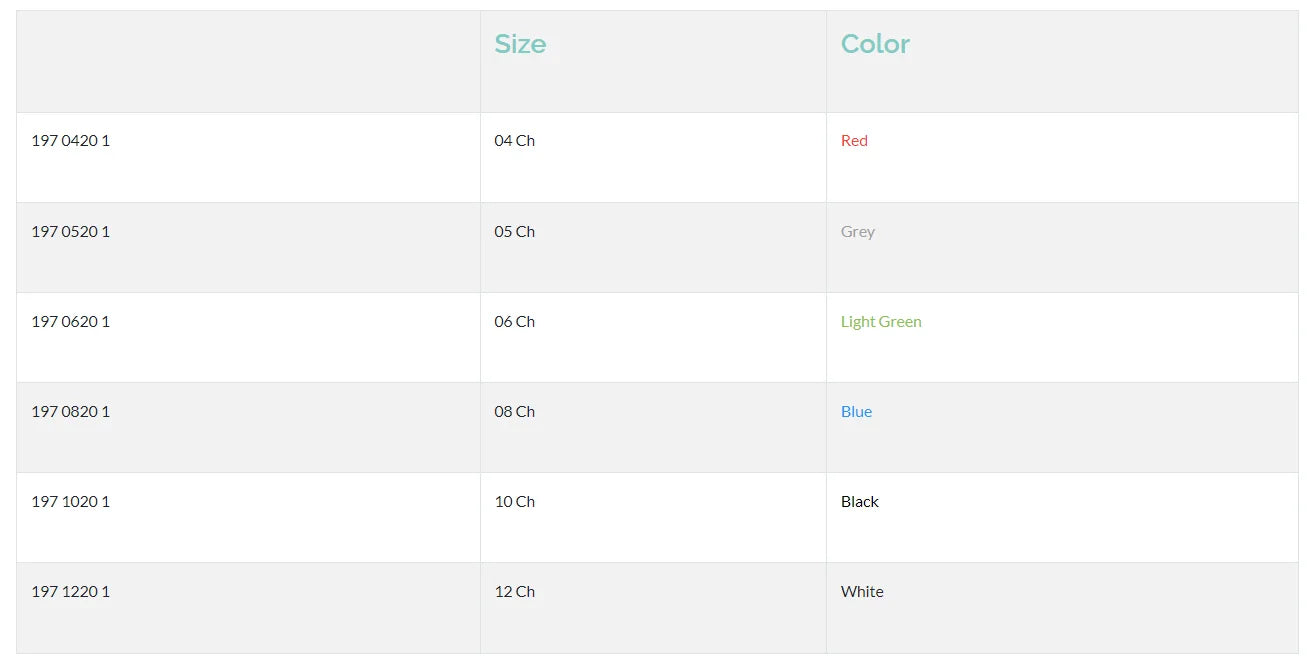The height and width of the screenshot is (659, 1307).
Task: Select part number 197 0620 1
Action: pyautogui.click(x=71, y=322)
